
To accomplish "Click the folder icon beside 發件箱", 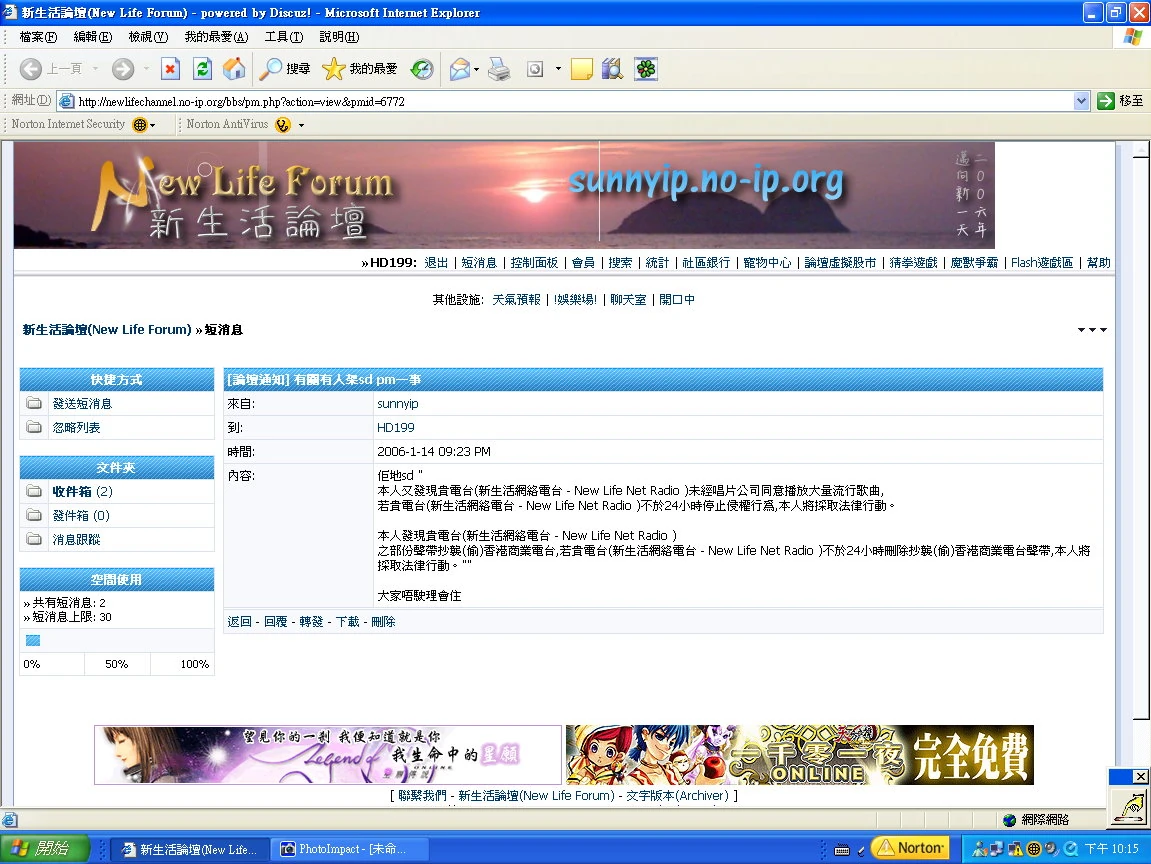I will pos(34,515).
